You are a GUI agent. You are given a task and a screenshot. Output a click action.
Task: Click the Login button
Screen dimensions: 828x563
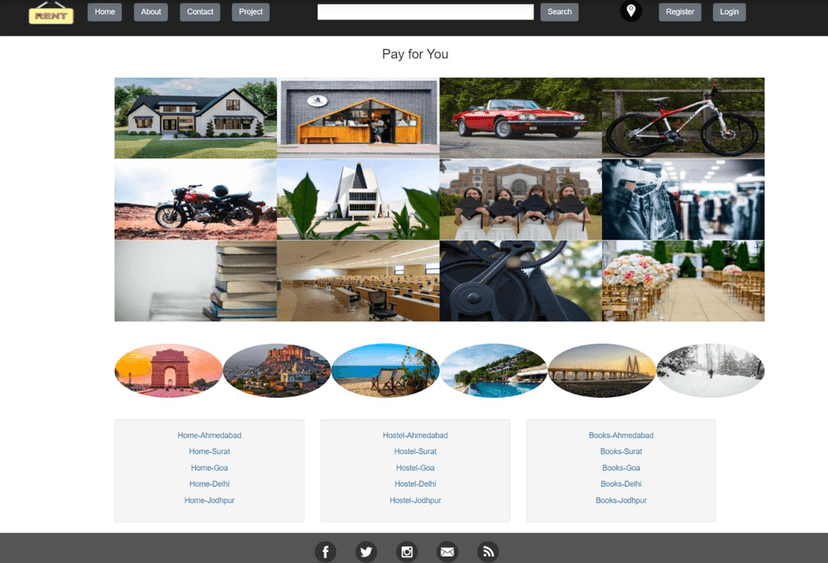pos(729,12)
